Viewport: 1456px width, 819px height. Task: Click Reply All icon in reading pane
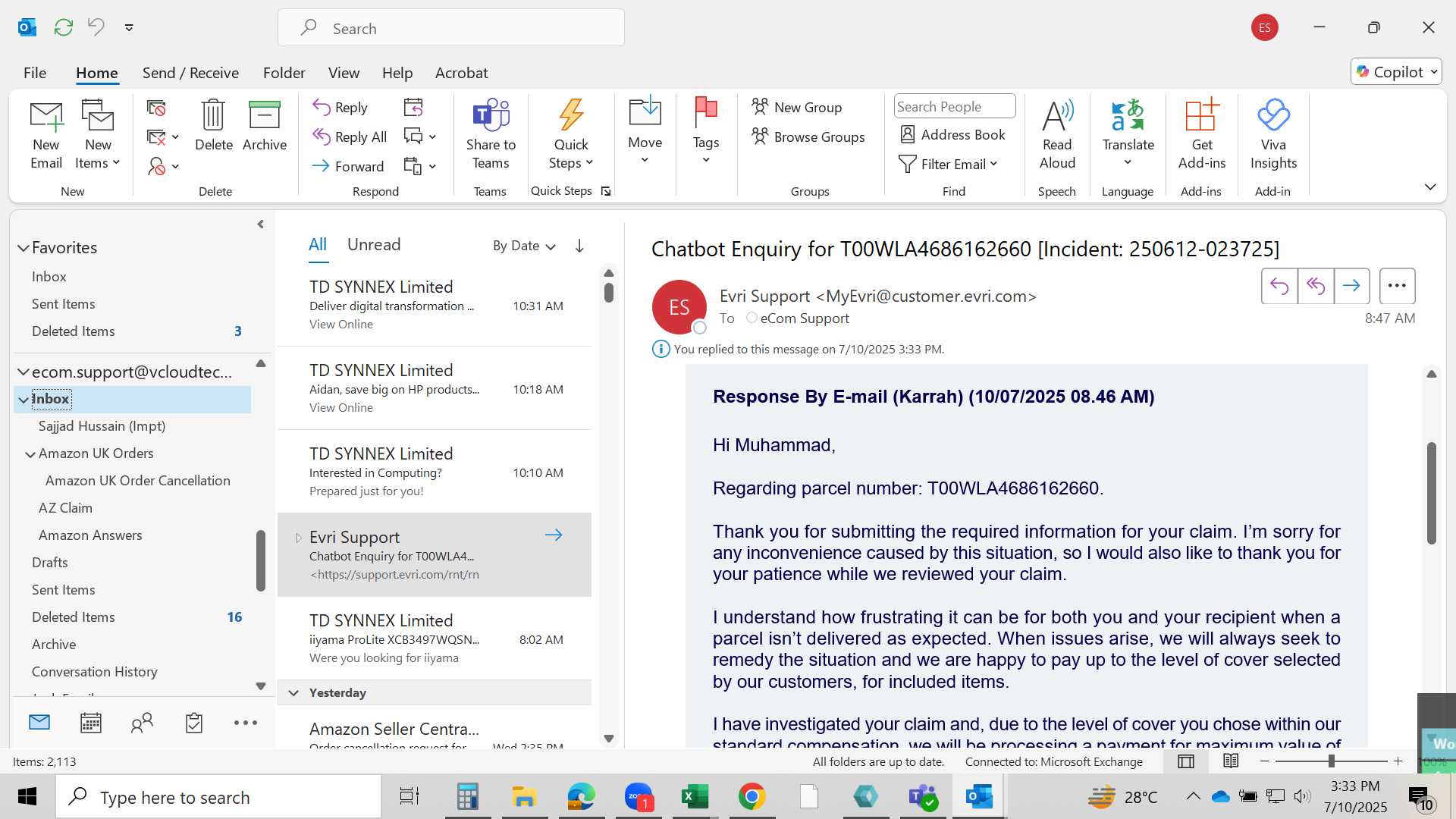tap(1316, 286)
